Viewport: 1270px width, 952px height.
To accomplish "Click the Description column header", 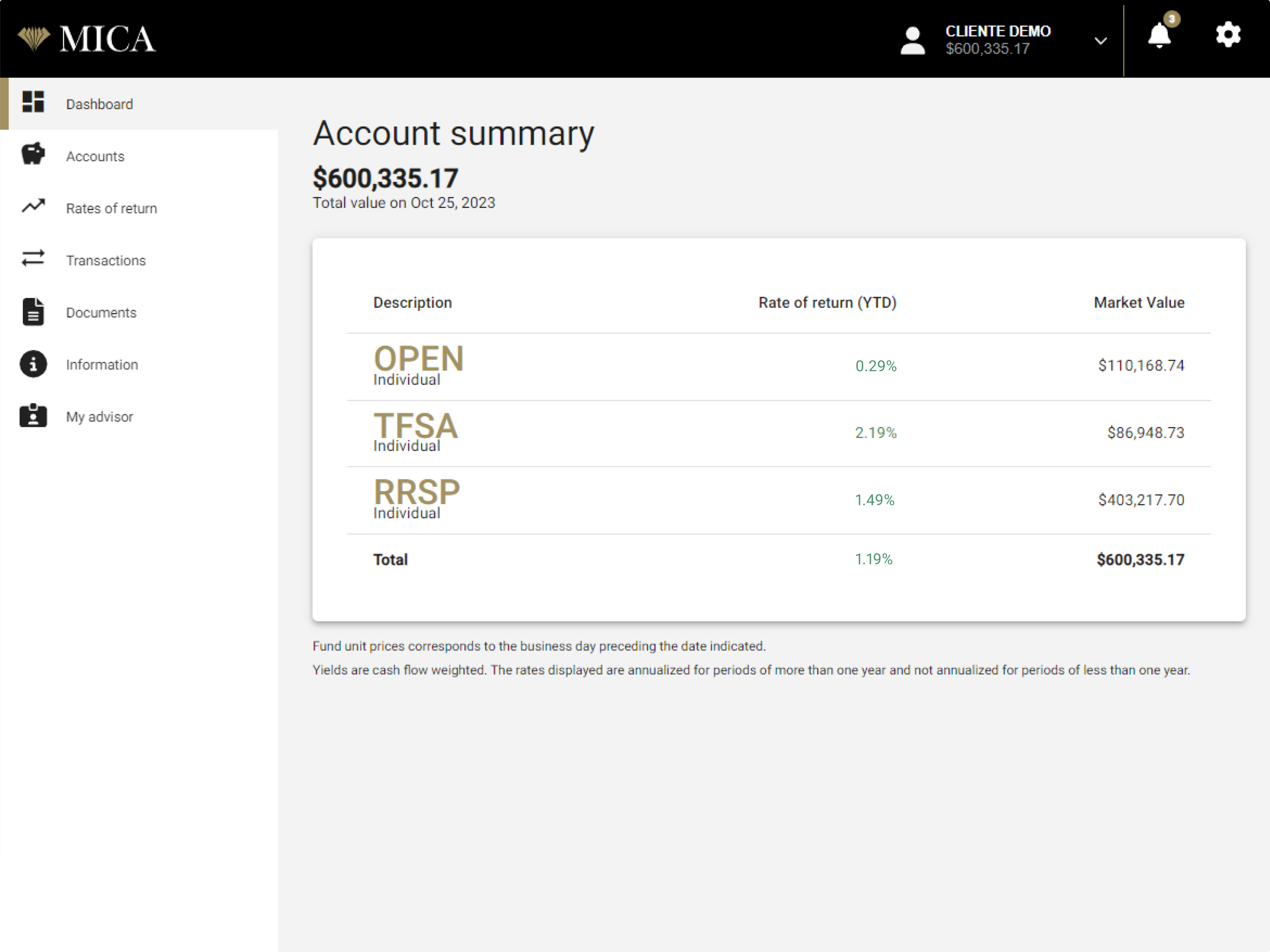I will pos(412,303).
